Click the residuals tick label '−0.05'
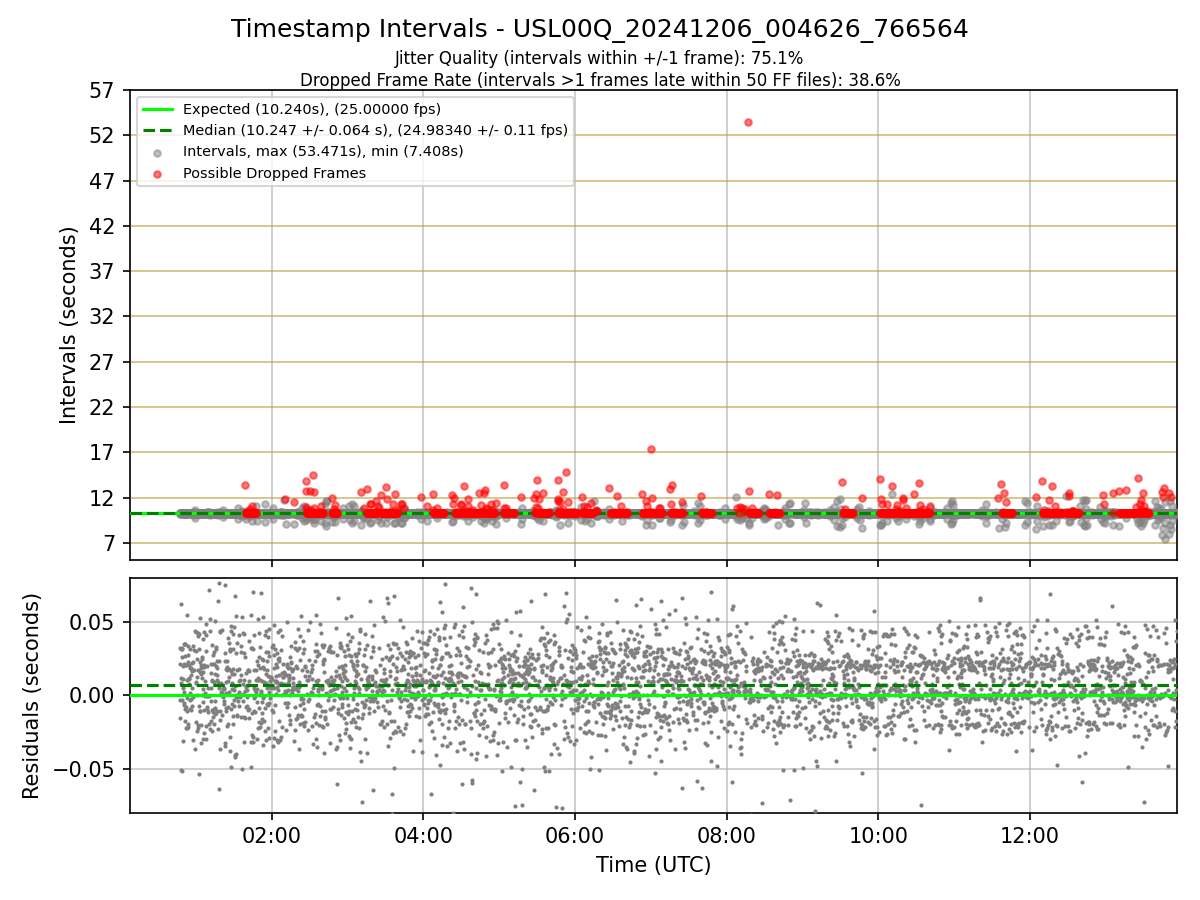The image size is (1200, 900). [x=84, y=769]
